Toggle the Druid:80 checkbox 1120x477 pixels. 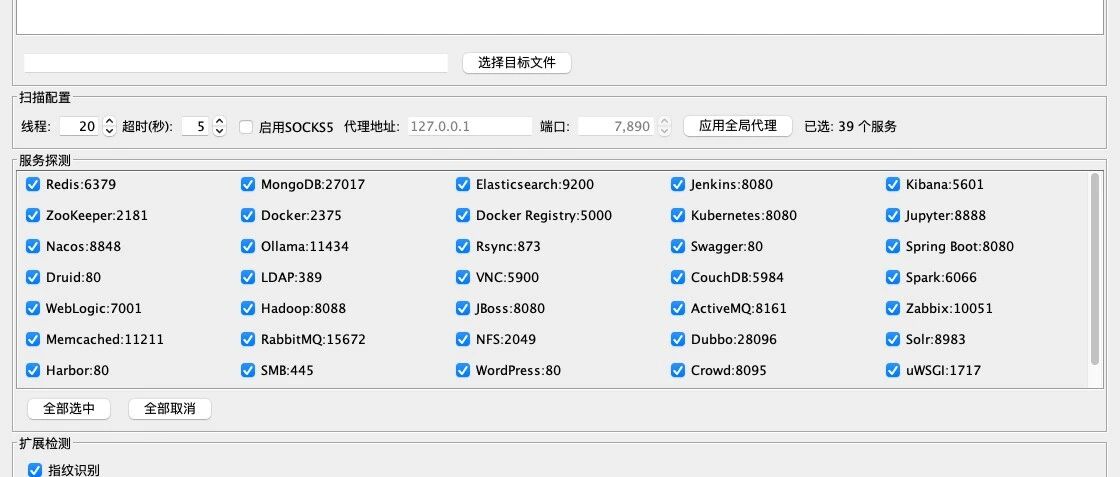[x=33, y=277]
